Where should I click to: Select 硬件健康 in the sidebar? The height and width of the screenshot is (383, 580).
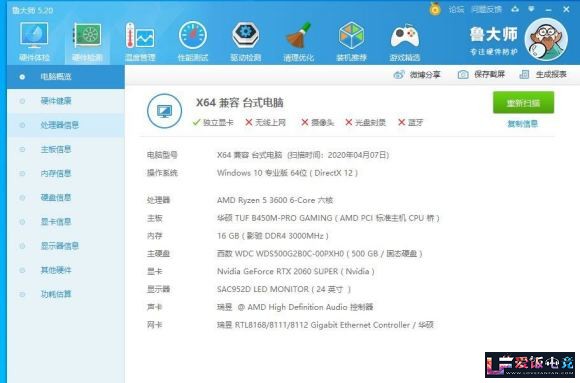coord(66,101)
